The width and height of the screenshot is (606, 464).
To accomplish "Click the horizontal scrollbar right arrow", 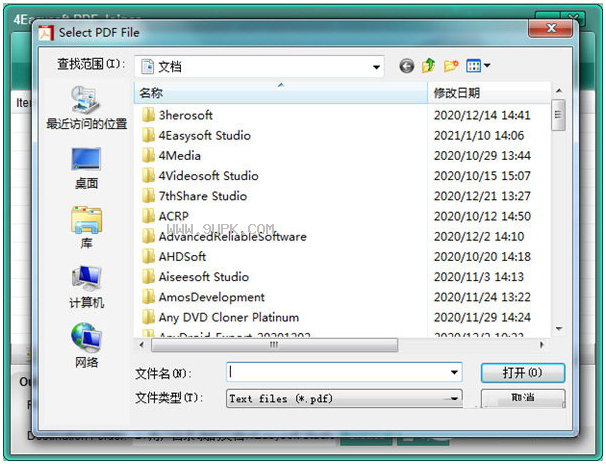I will click(542, 345).
